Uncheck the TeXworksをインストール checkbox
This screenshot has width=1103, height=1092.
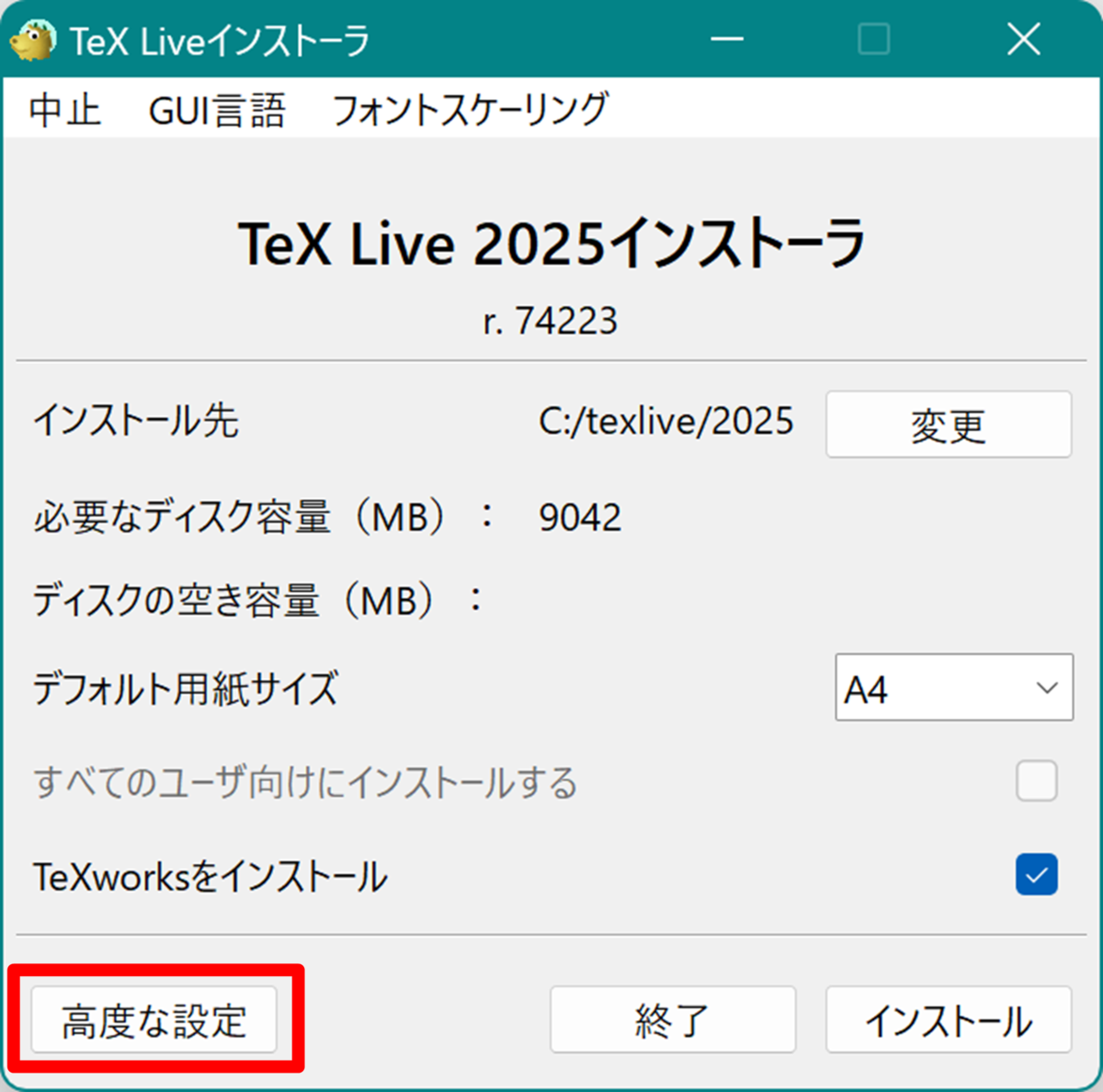pos(1037,875)
